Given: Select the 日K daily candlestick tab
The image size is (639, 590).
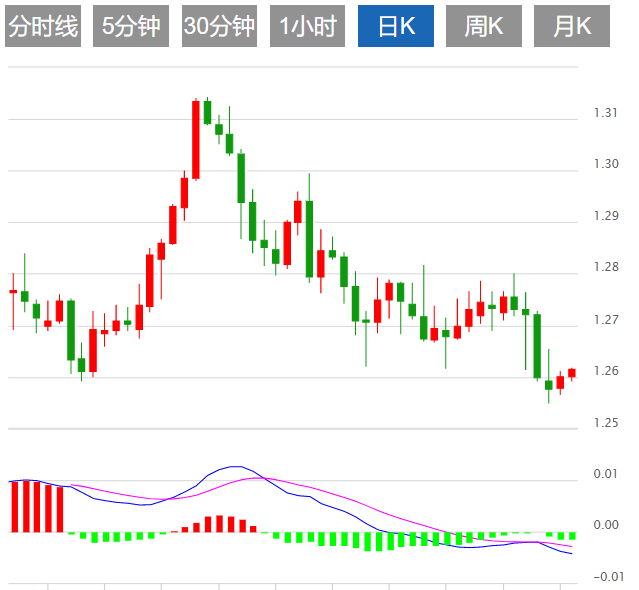Looking at the screenshot, I should 396,26.
